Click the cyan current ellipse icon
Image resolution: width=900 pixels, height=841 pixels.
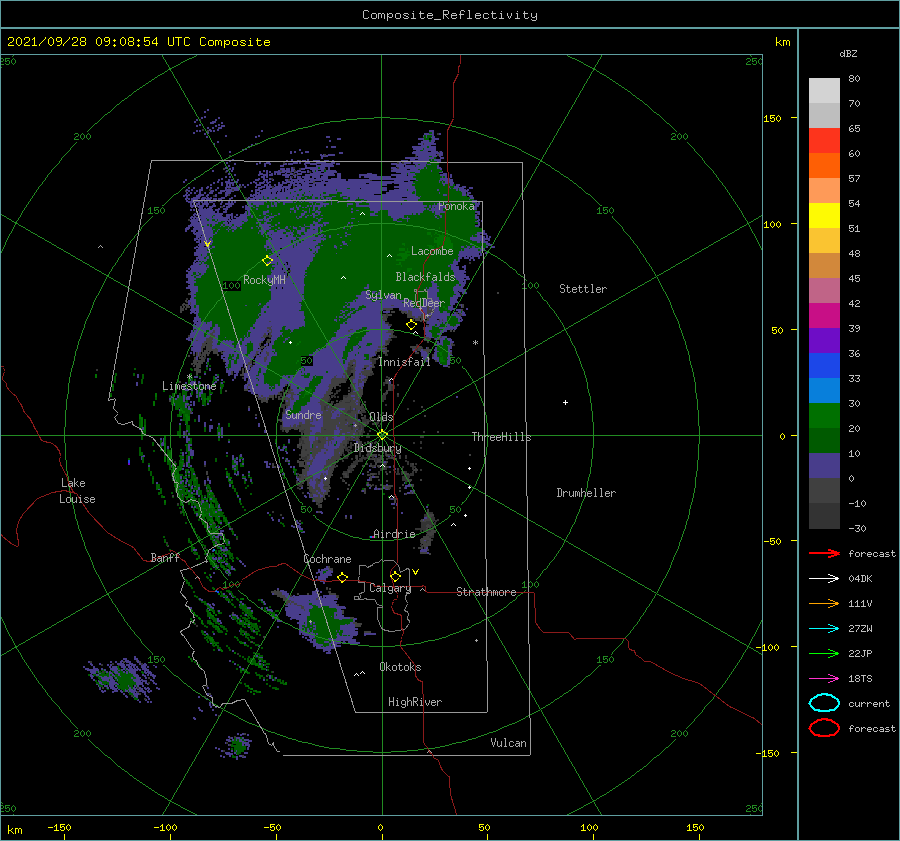pos(824,703)
